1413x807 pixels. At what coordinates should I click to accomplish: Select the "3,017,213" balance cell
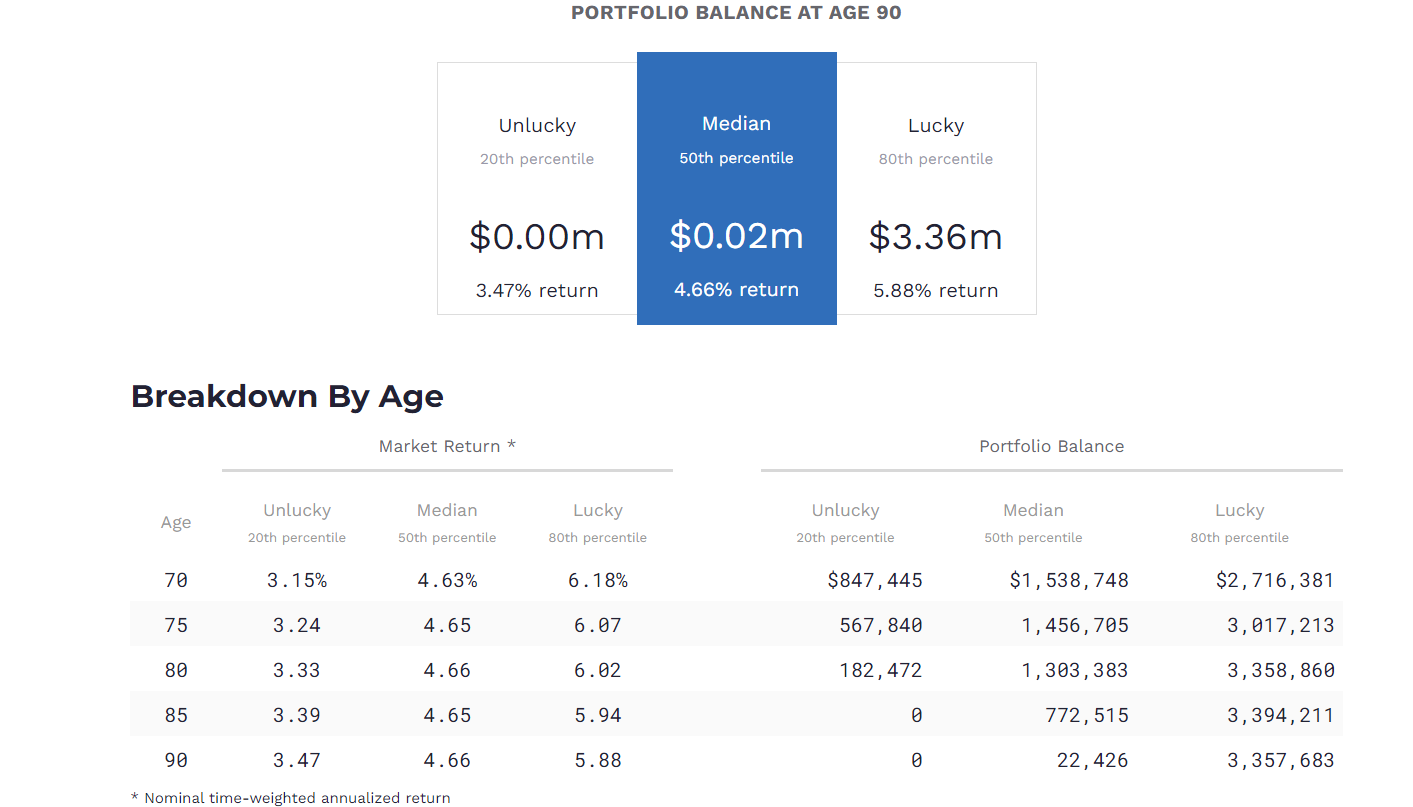[1281, 625]
